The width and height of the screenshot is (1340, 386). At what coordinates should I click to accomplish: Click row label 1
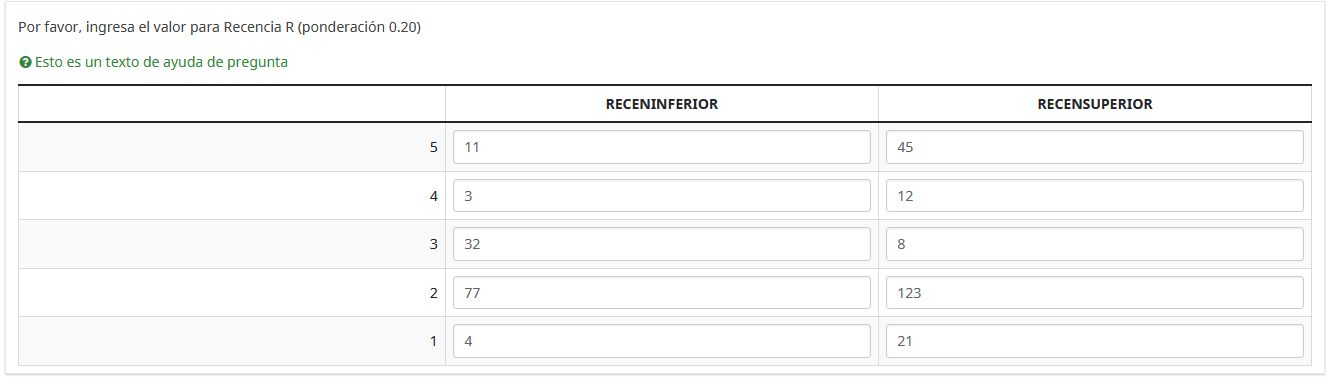pos(433,341)
